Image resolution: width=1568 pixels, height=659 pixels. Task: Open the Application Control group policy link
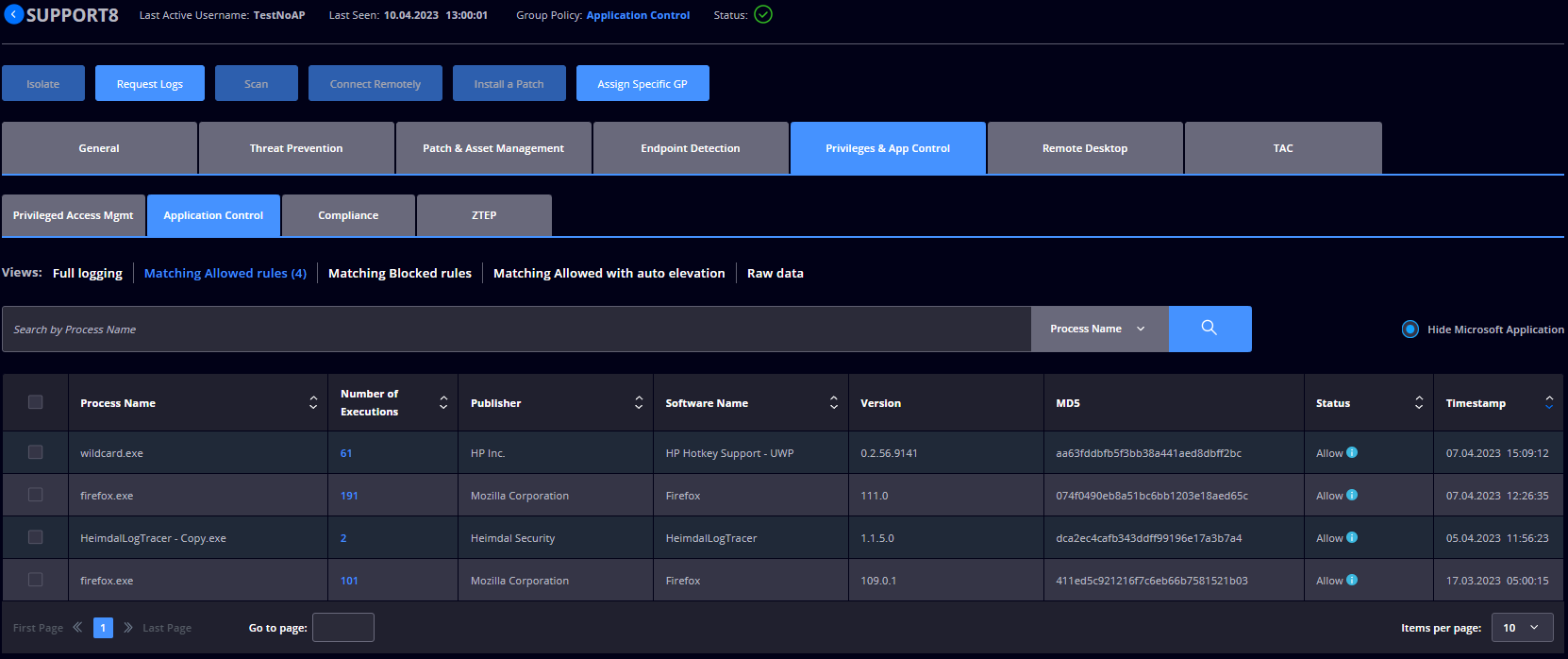pos(638,15)
